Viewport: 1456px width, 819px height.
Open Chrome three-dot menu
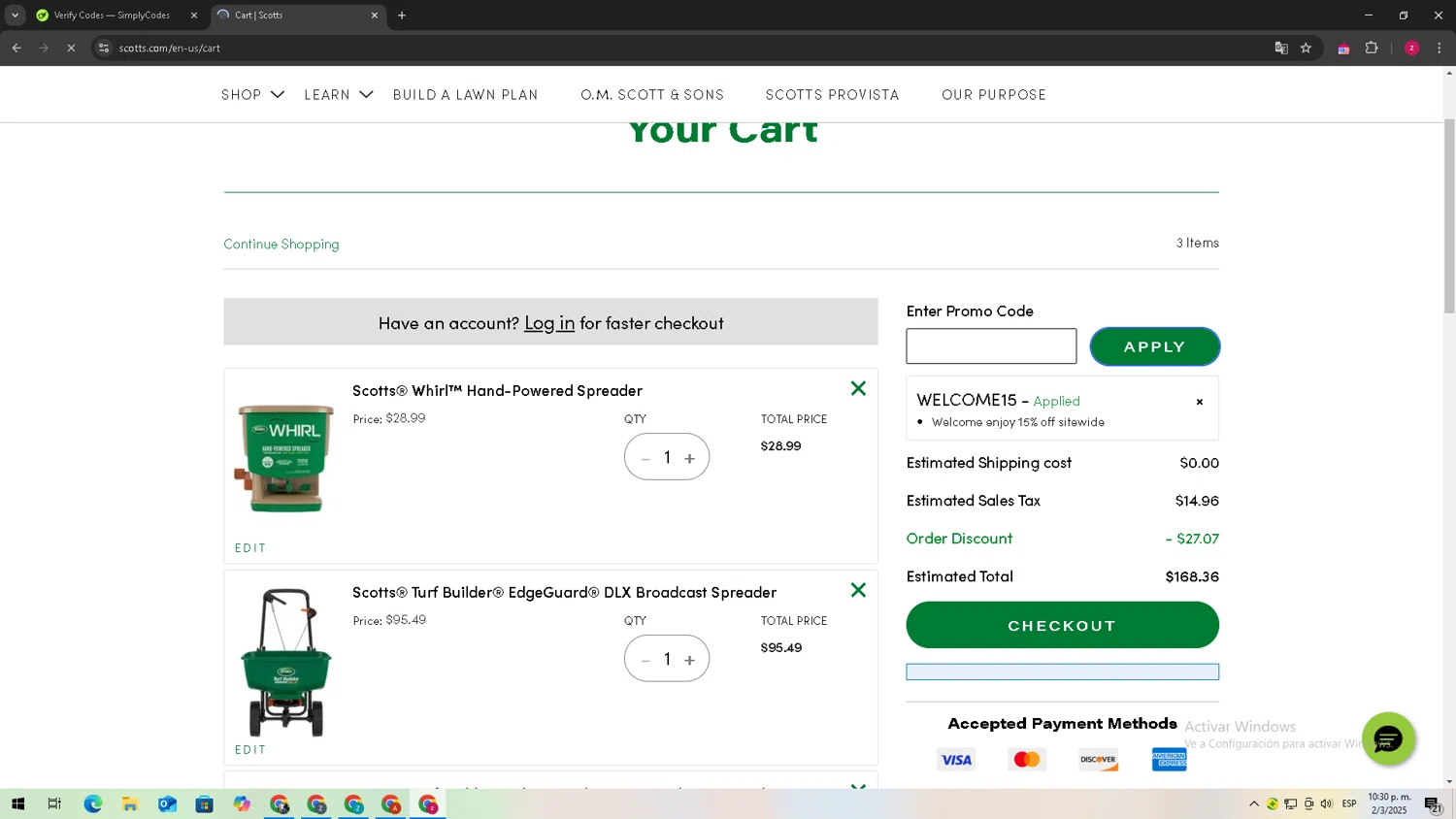[1439, 48]
